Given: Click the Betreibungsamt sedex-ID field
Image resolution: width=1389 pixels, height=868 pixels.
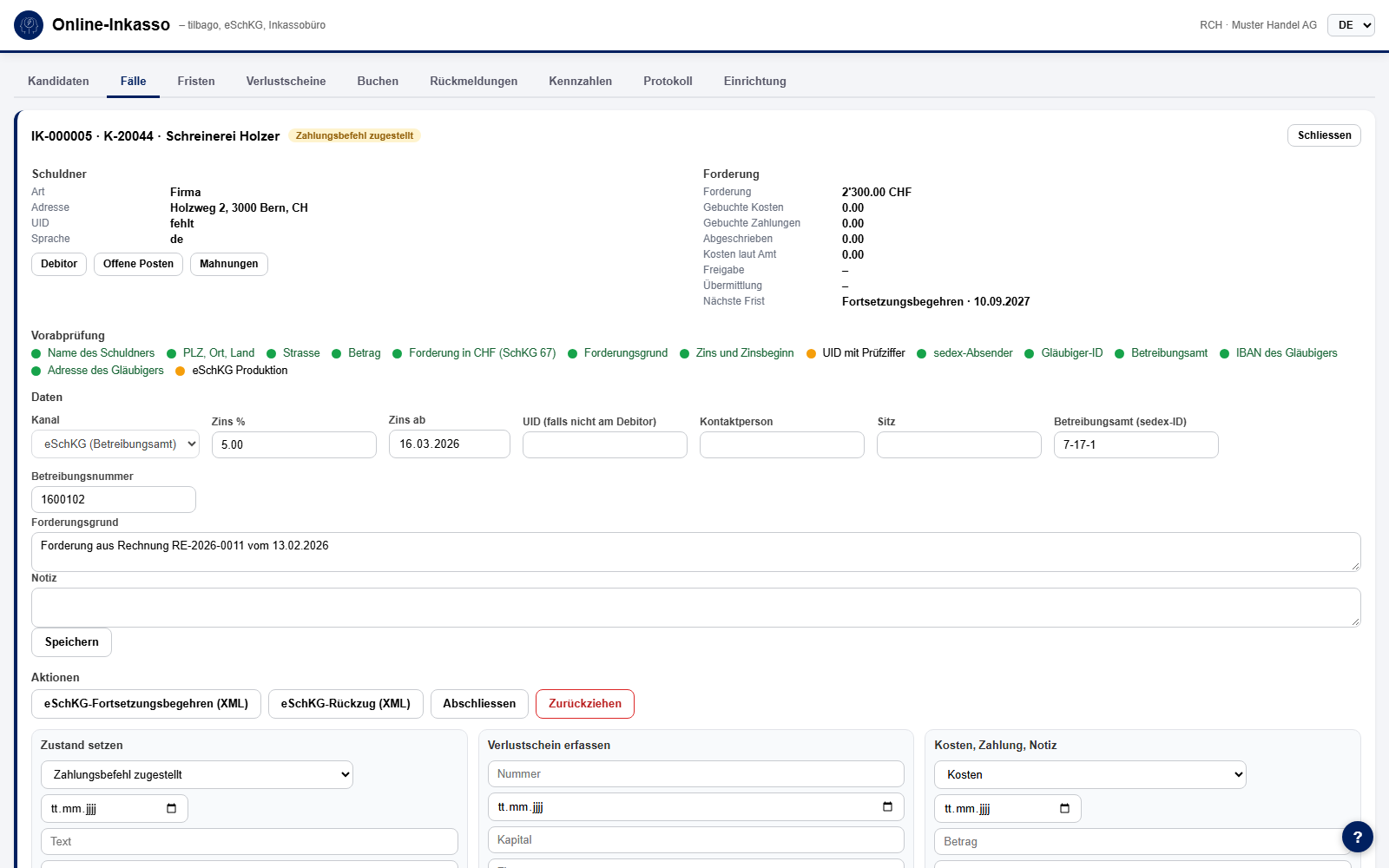Looking at the screenshot, I should 1136,444.
